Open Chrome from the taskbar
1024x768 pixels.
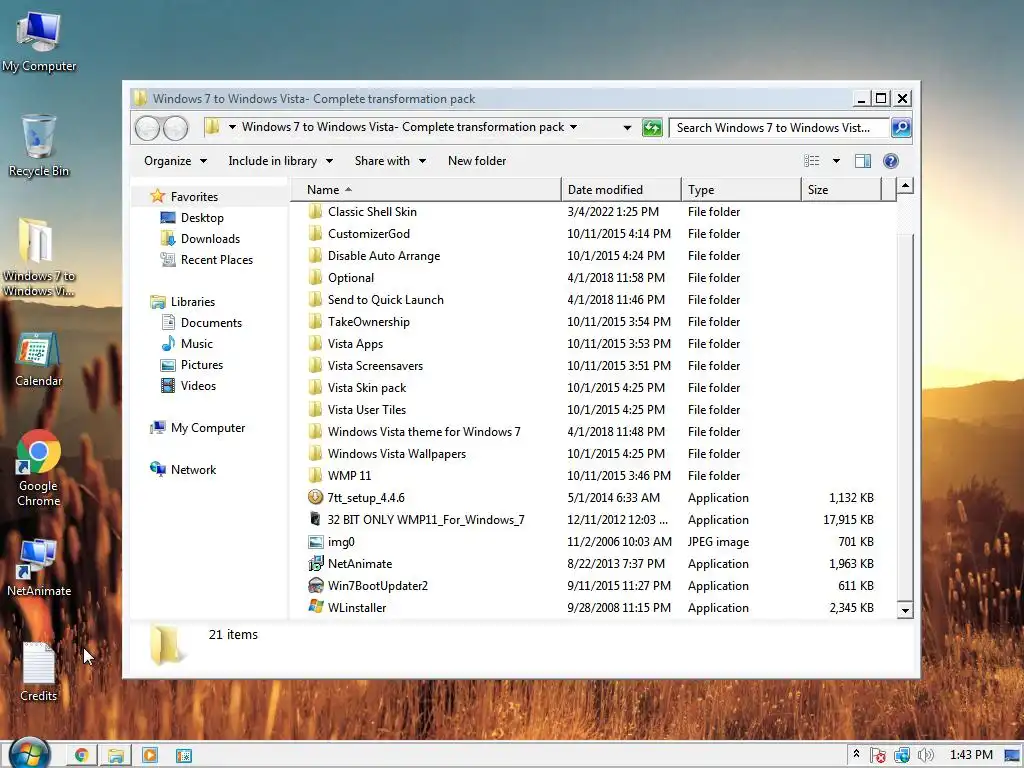pos(82,756)
